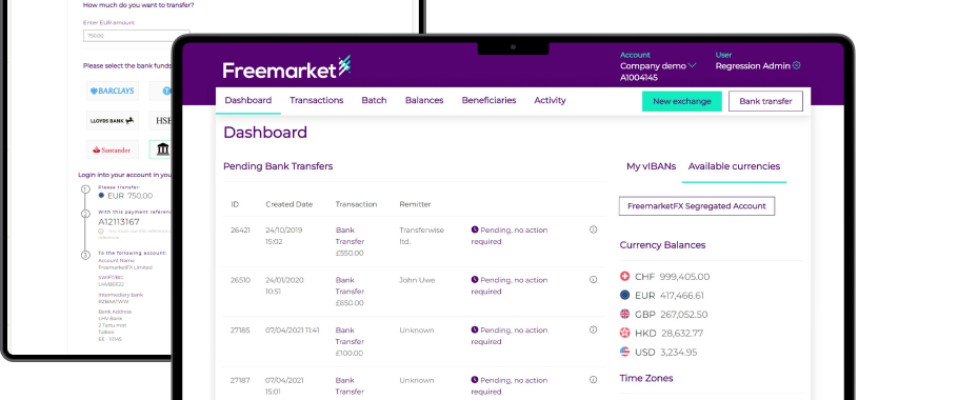This screenshot has width=978, height=400.
Task: Select Barclays bank in the back window
Action: tap(112, 90)
